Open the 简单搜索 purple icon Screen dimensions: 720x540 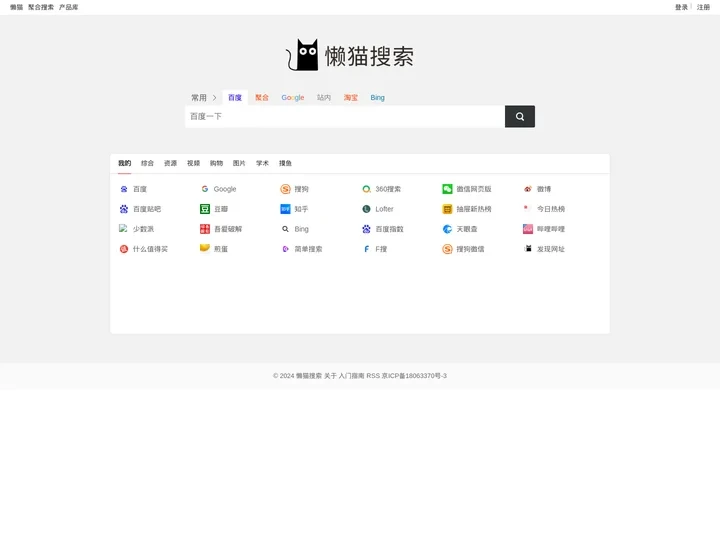tap(286, 249)
